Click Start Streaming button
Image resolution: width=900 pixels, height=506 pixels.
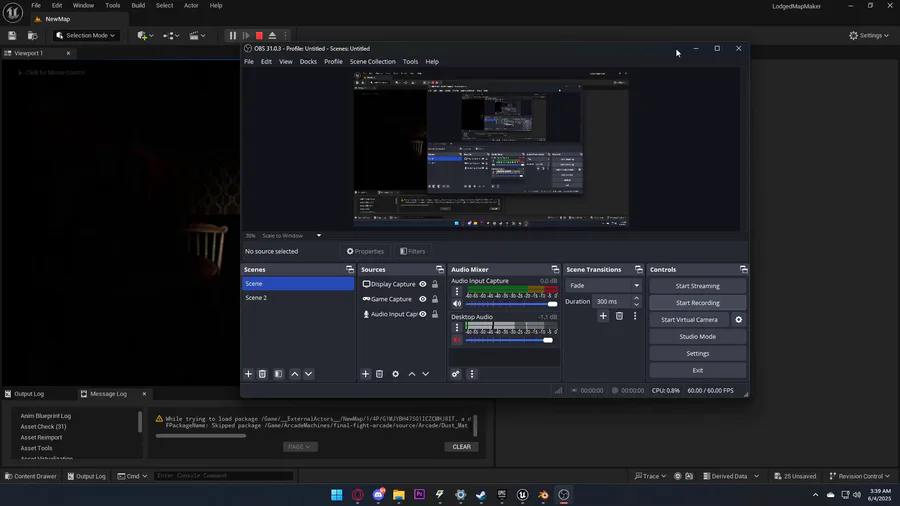click(x=697, y=286)
